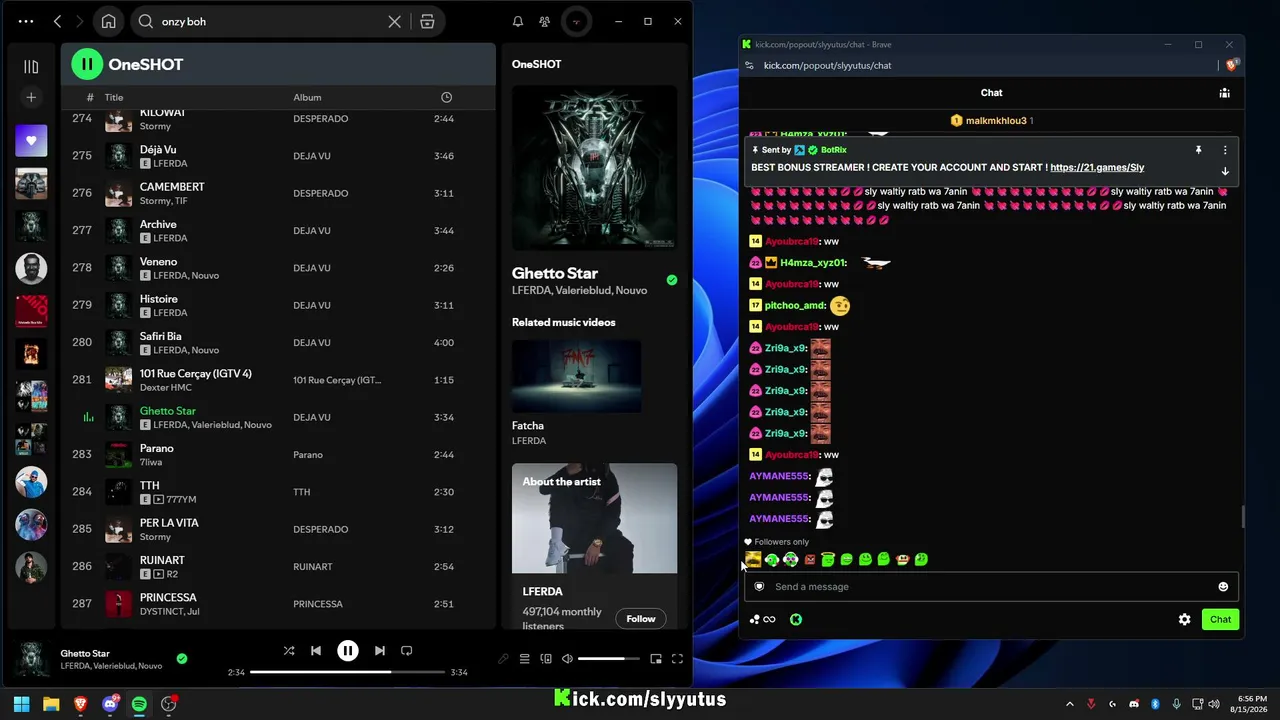Open the Spotify three-dot menu
The image size is (1280, 720).
pos(26,21)
